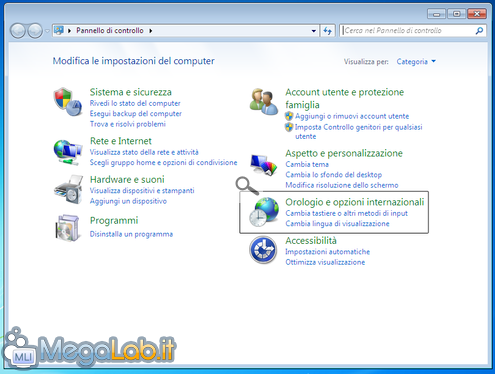The height and width of the screenshot is (374, 495).
Task: Open the Categoria view dropdown
Action: pyautogui.click(x=416, y=61)
